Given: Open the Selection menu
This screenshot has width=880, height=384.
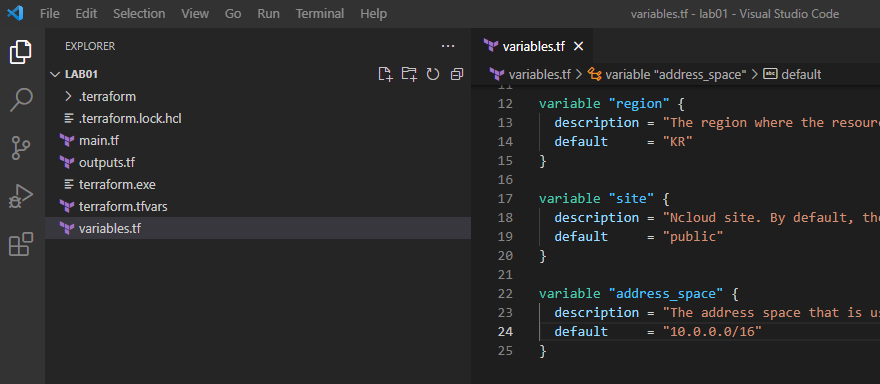Looking at the screenshot, I should tap(139, 13).
